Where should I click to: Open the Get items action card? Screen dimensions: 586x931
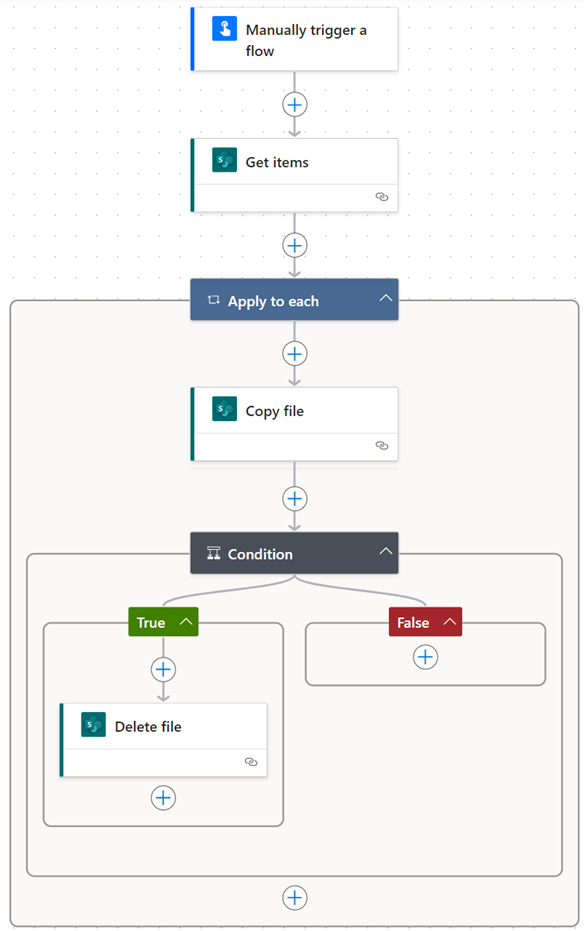tap(294, 175)
